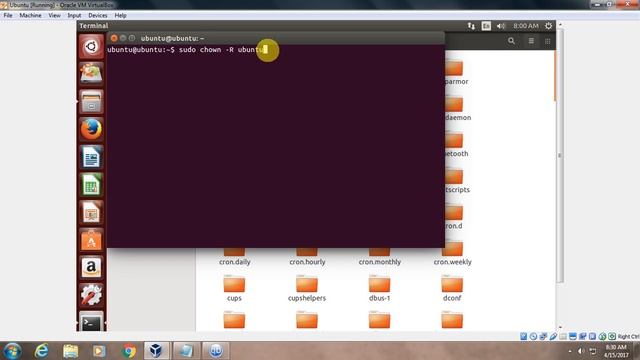Screen dimensions: 640x360
Task: Click the search icon in Files window
Action: 511,41
